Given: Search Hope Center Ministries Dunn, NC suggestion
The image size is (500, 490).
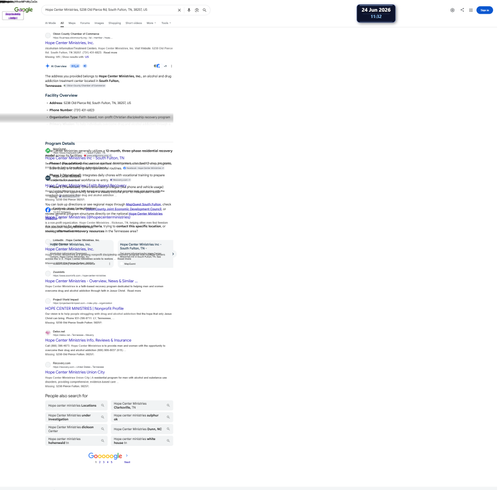Looking at the screenshot, I should click(x=142, y=429).
